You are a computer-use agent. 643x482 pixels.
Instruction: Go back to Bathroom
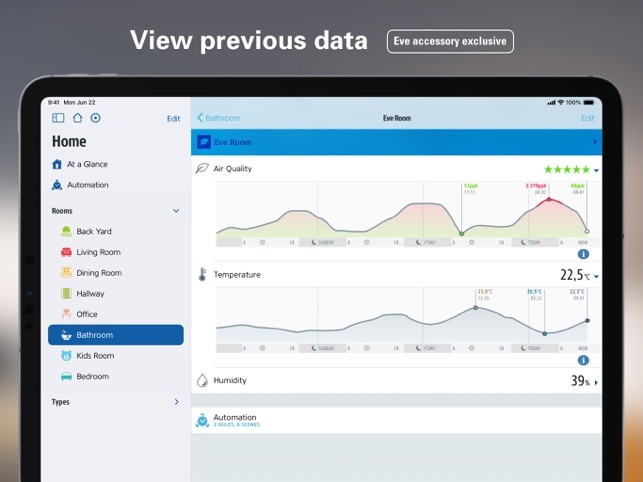click(x=219, y=118)
